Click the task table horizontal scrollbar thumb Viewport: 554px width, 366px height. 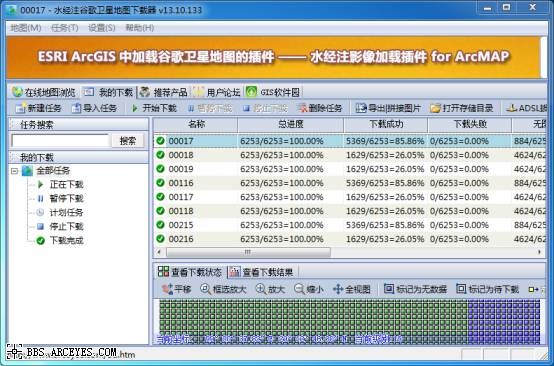248,252
